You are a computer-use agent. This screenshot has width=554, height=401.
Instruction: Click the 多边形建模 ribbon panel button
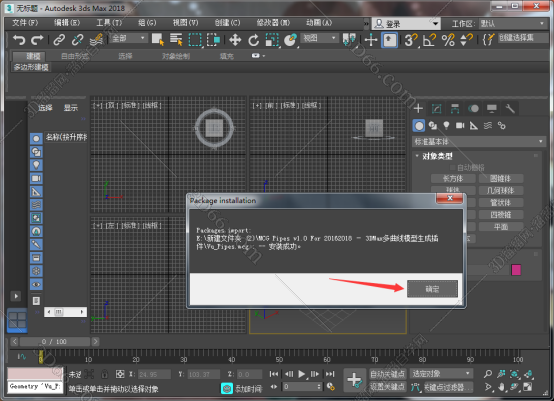(x=31, y=67)
